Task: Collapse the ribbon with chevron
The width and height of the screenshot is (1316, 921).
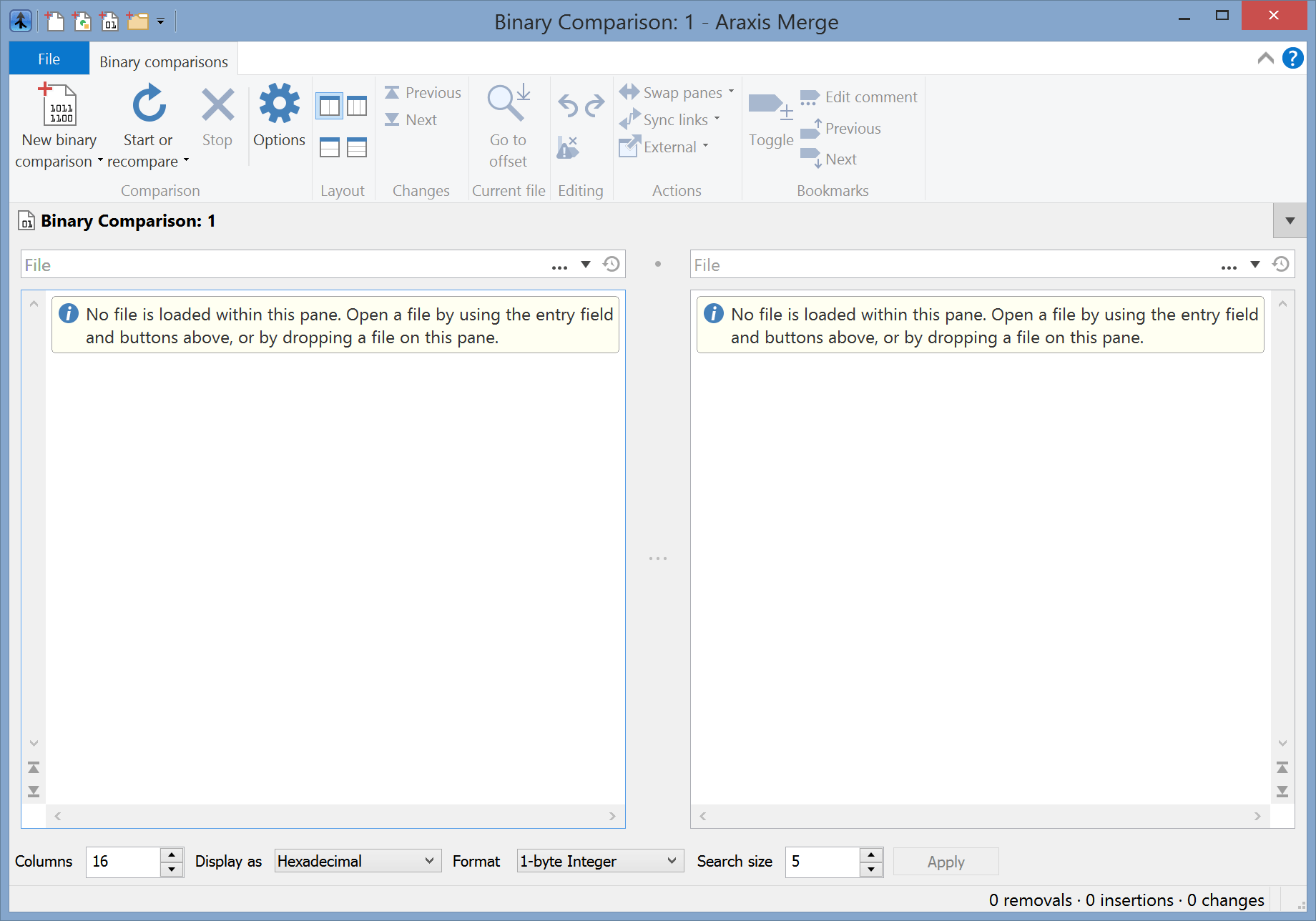Action: pyautogui.click(x=1265, y=58)
